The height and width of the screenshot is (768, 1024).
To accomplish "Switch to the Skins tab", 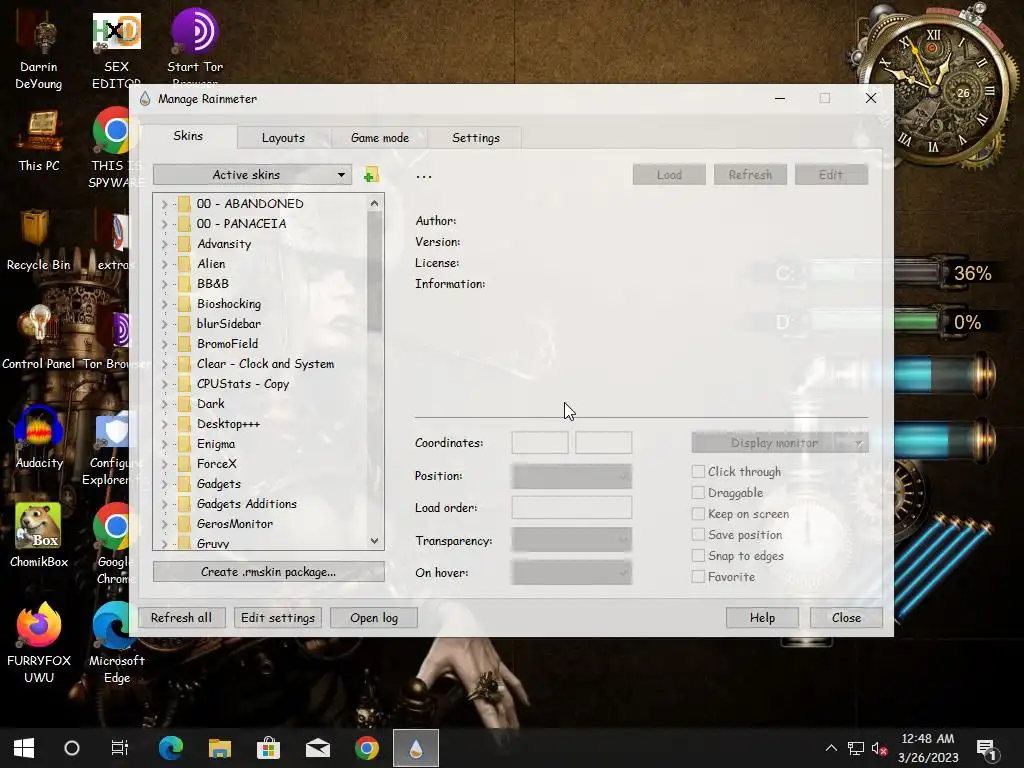I will coord(188,136).
